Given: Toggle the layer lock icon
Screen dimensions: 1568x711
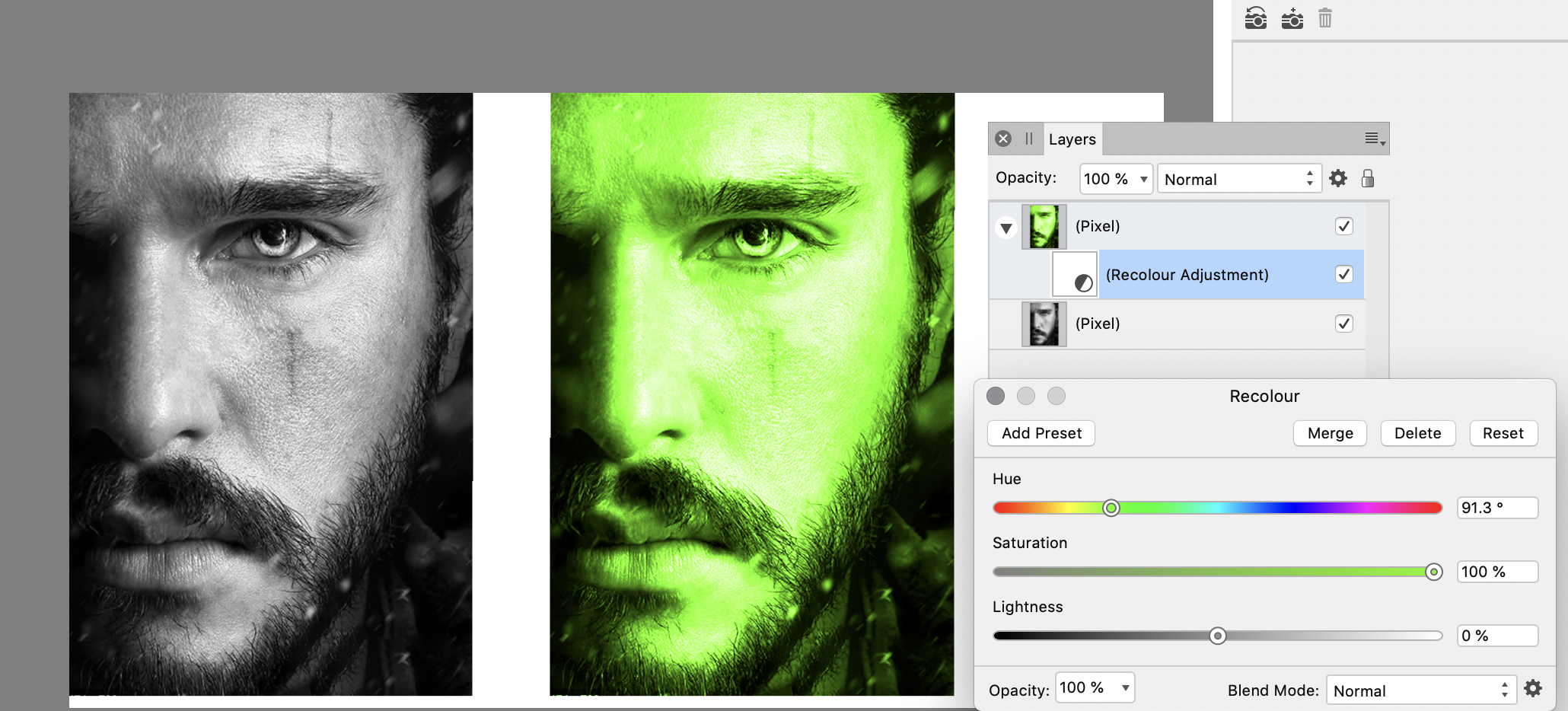Looking at the screenshot, I should pyautogui.click(x=1368, y=179).
